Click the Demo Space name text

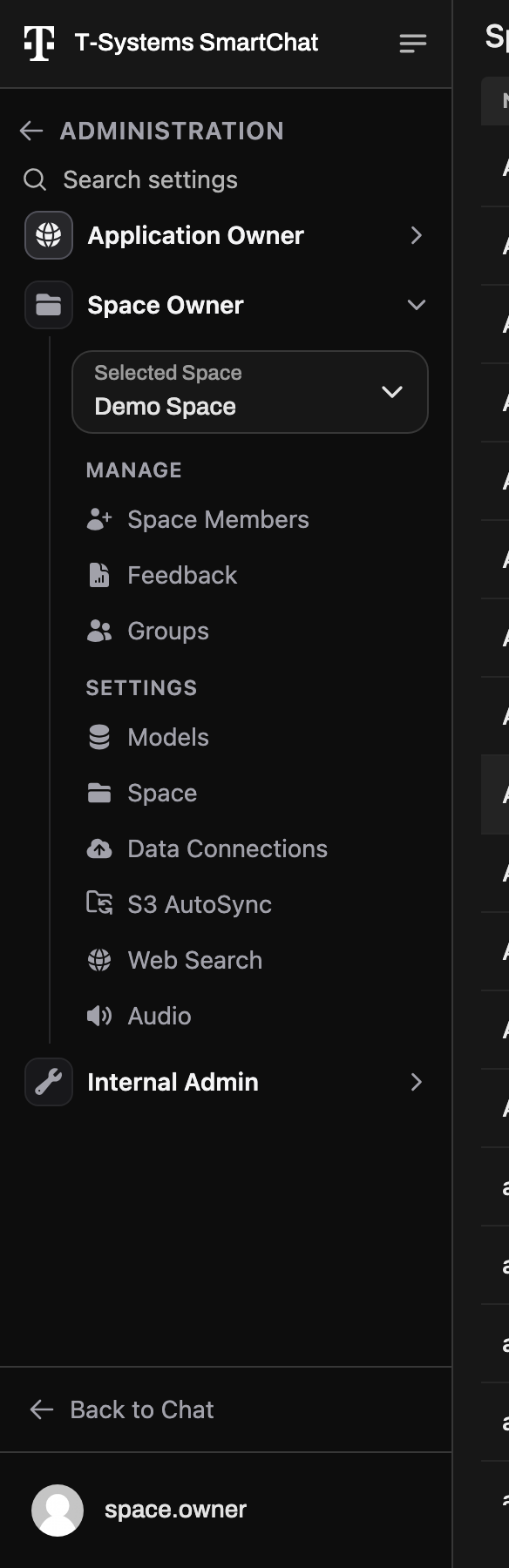[165, 407]
